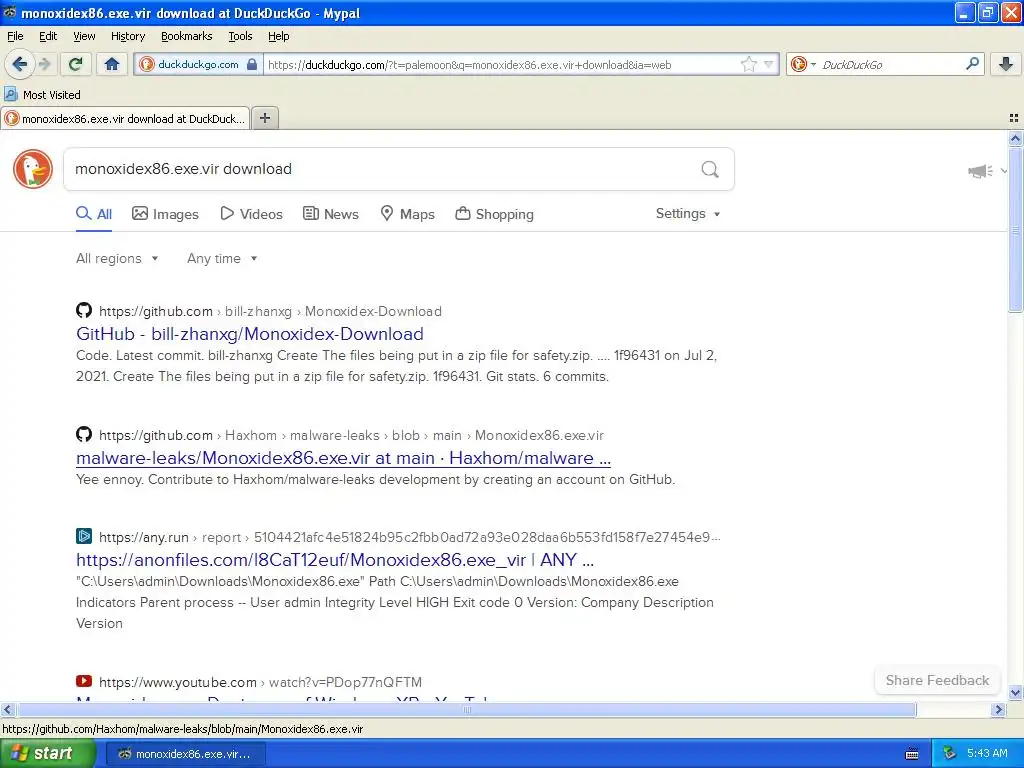Image resolution: width=1024 pixels, height=768 pixels.
Task: Choose search engine via DuckDuckGo dropdown
Action: (x=803, y=64)
